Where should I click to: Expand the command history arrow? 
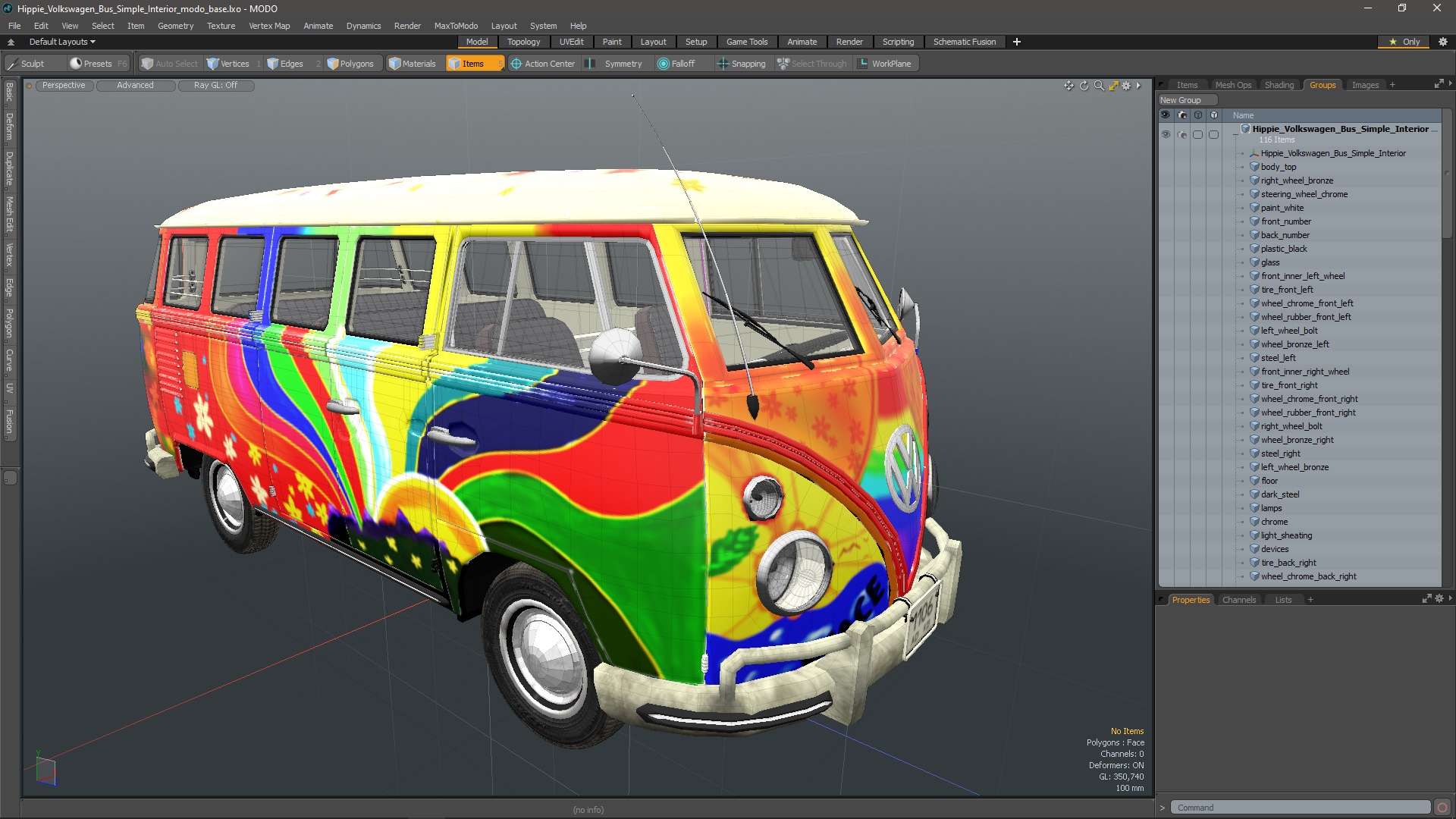click(1162, 808)
